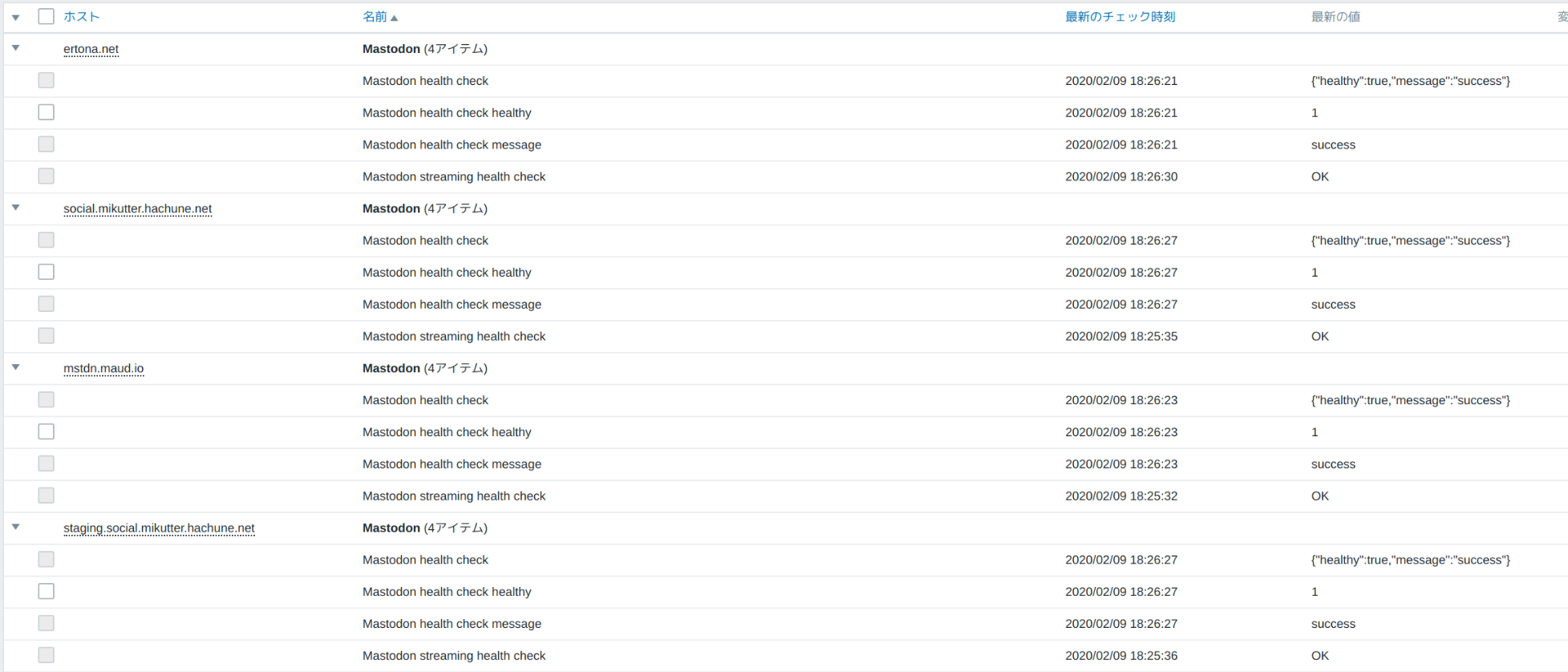The image size is (1568, 672).
Task: Collapse all groups using header arrow
Action: 15,17
